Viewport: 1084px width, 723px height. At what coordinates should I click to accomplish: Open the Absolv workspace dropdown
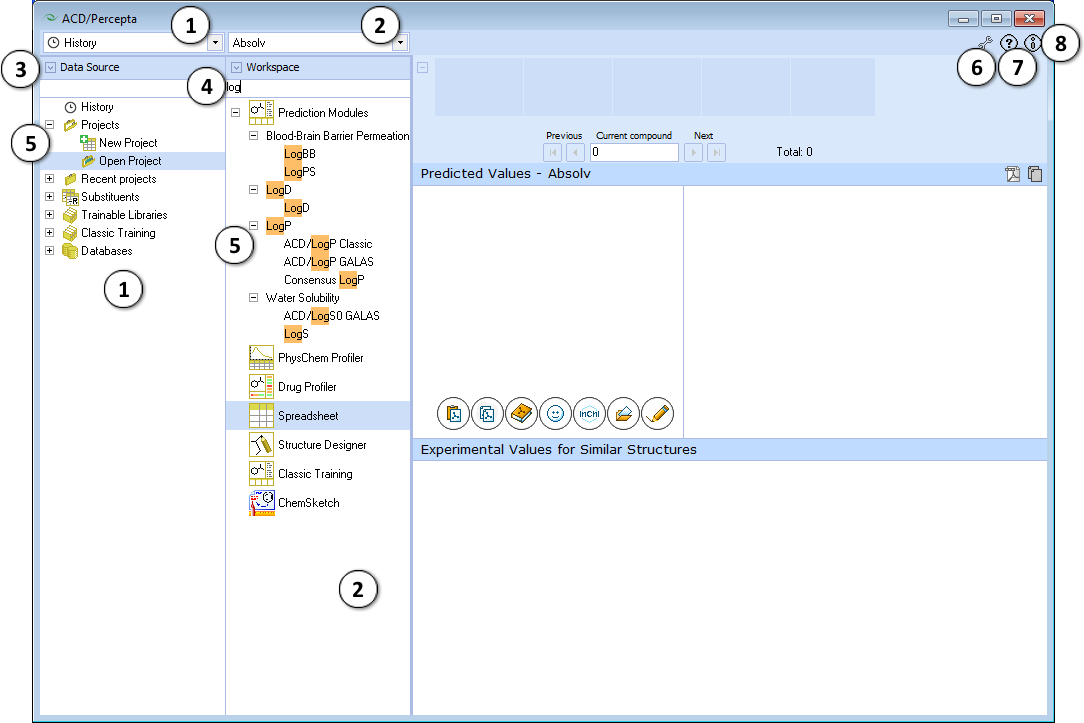tap(400, 43)
